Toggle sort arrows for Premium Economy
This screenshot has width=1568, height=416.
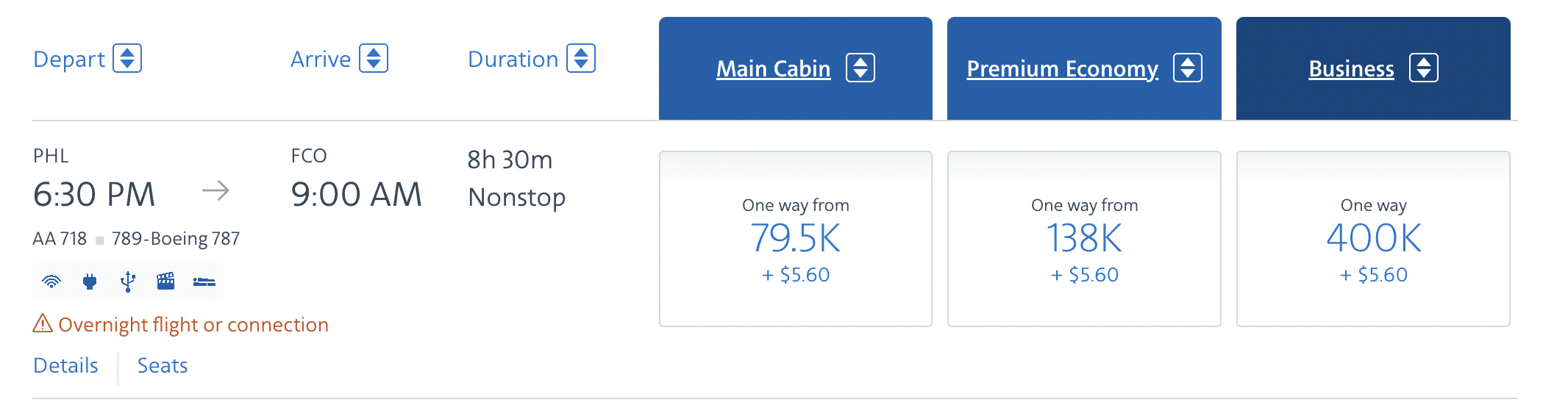tap(1188, 68)
